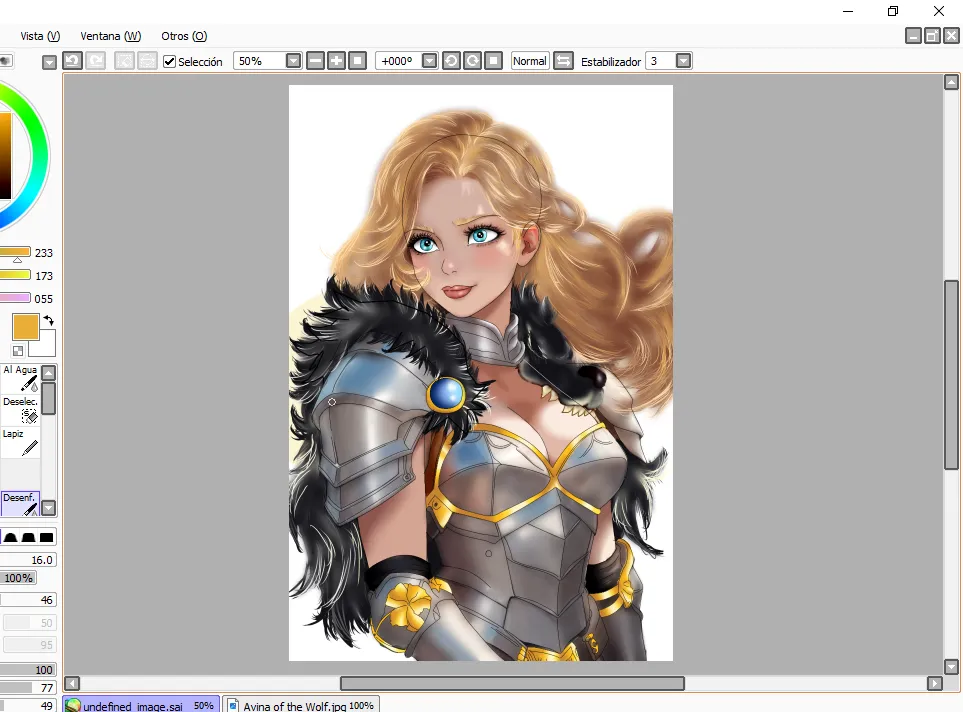Switch to undefined_image.sai tab
This screenshot has height=712, width=963.
[141, 705]
